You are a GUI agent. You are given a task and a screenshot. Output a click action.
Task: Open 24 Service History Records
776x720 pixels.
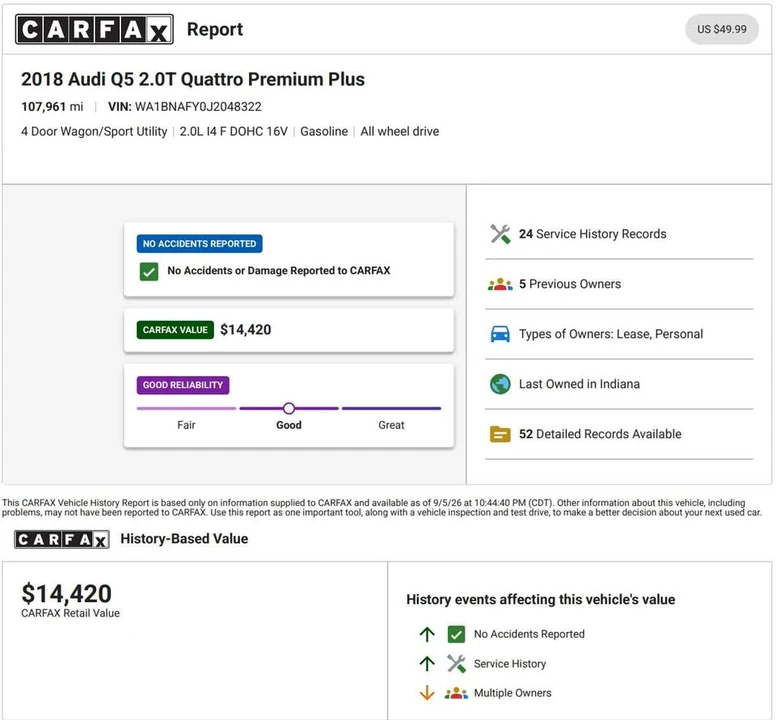592,234
